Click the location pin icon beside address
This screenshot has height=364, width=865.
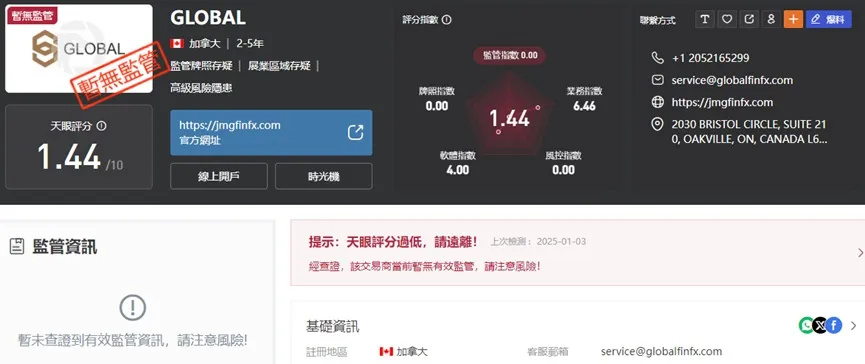(x=657, y=125)
